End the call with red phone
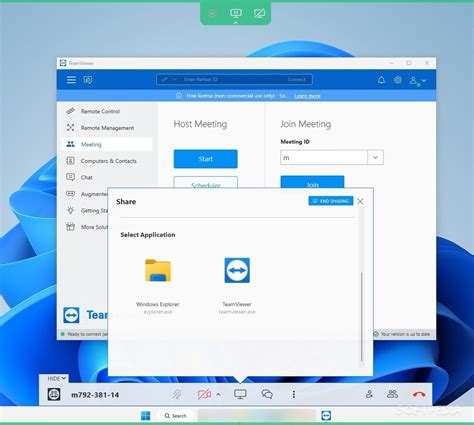The image size is (474, 425). click(x=419, y=394)
